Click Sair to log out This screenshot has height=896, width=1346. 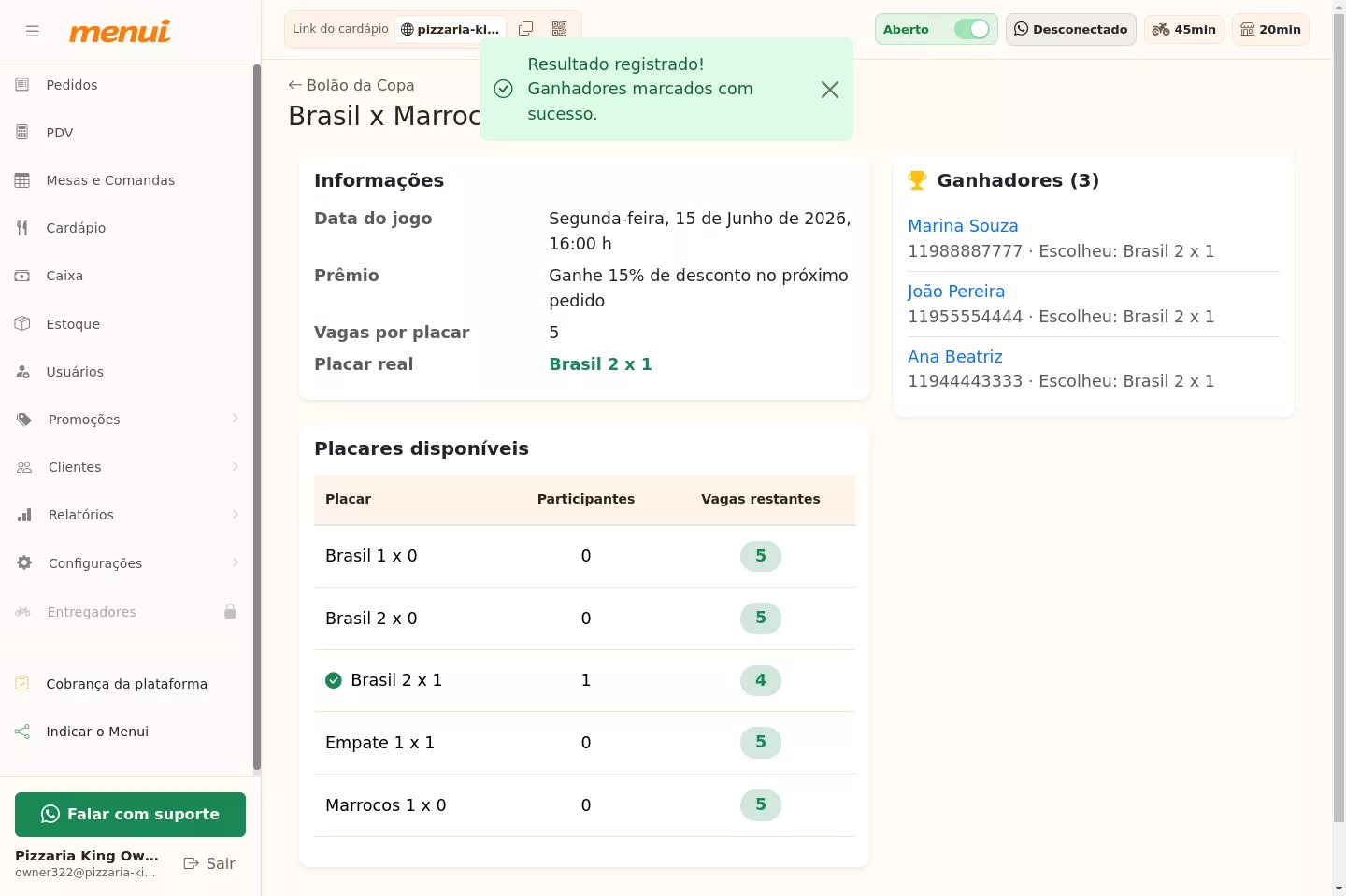pyautogui.click(x=209, y=863)
